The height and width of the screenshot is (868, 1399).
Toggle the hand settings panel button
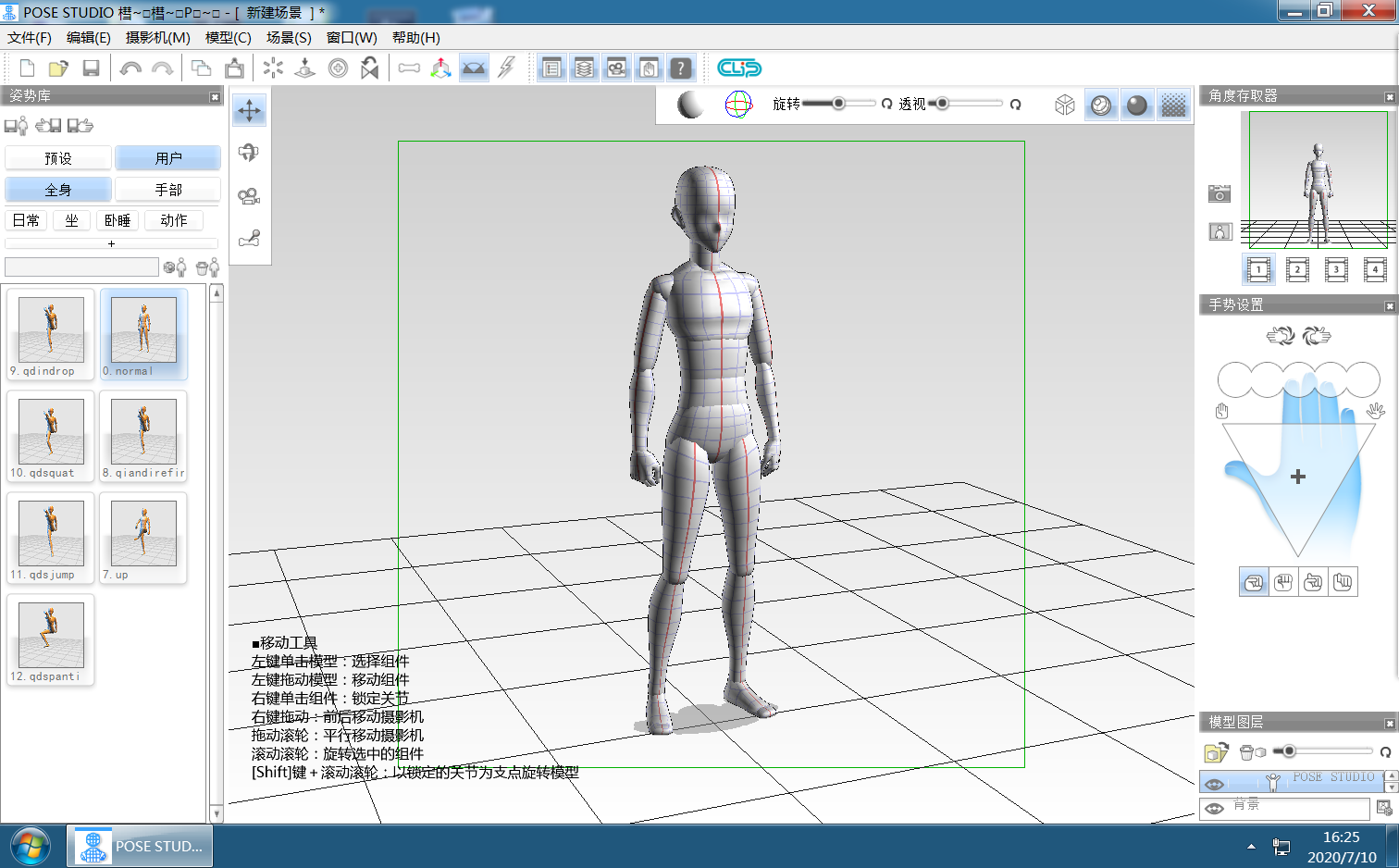(649, 68)
